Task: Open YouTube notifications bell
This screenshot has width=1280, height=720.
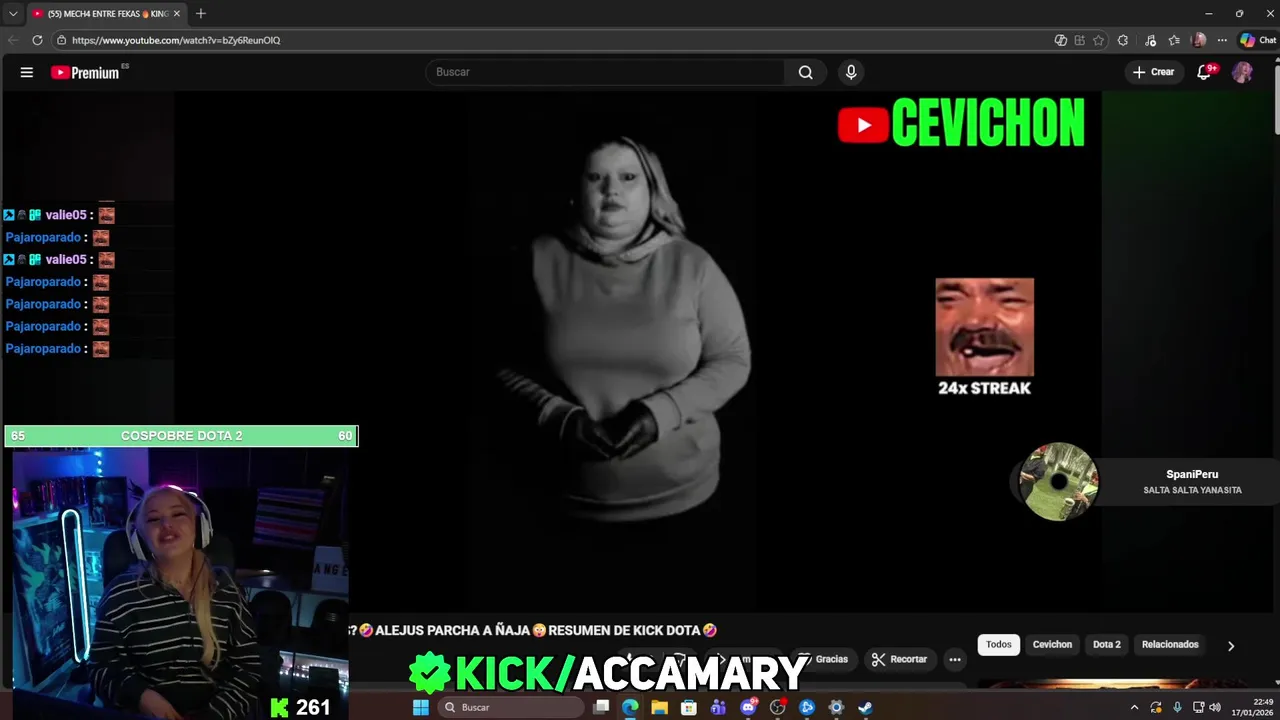Action: 1205,72
